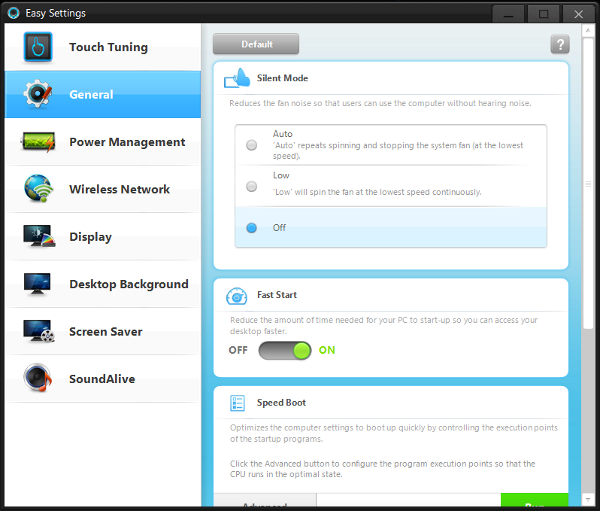This screenshot has height=511, width=600.
Task: Go to the SoundAlive section
Action: tap(102, 379)
